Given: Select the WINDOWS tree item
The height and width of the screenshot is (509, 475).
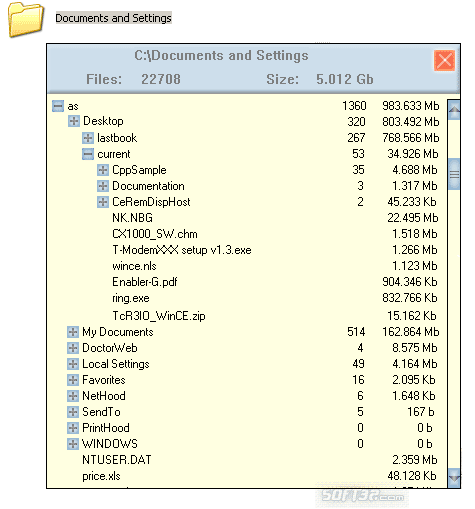Looking at the screenshot, I should (x=110, y=444).
